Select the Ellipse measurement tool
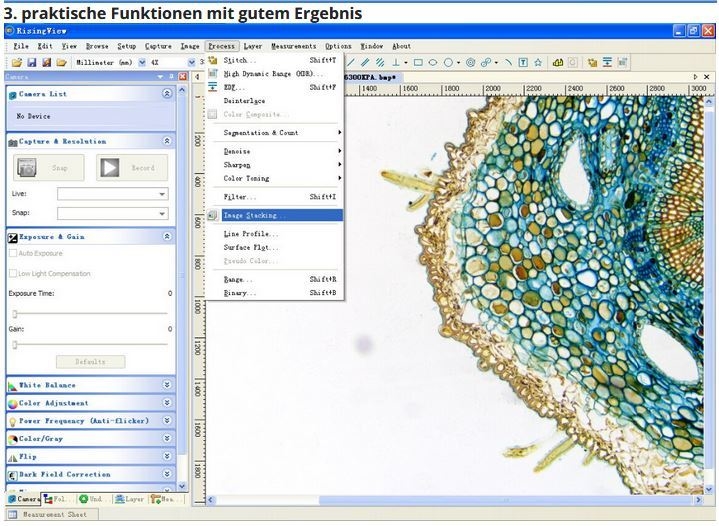Image resolution: width=719 pixels, height=526 pixels. pos(432,62)
